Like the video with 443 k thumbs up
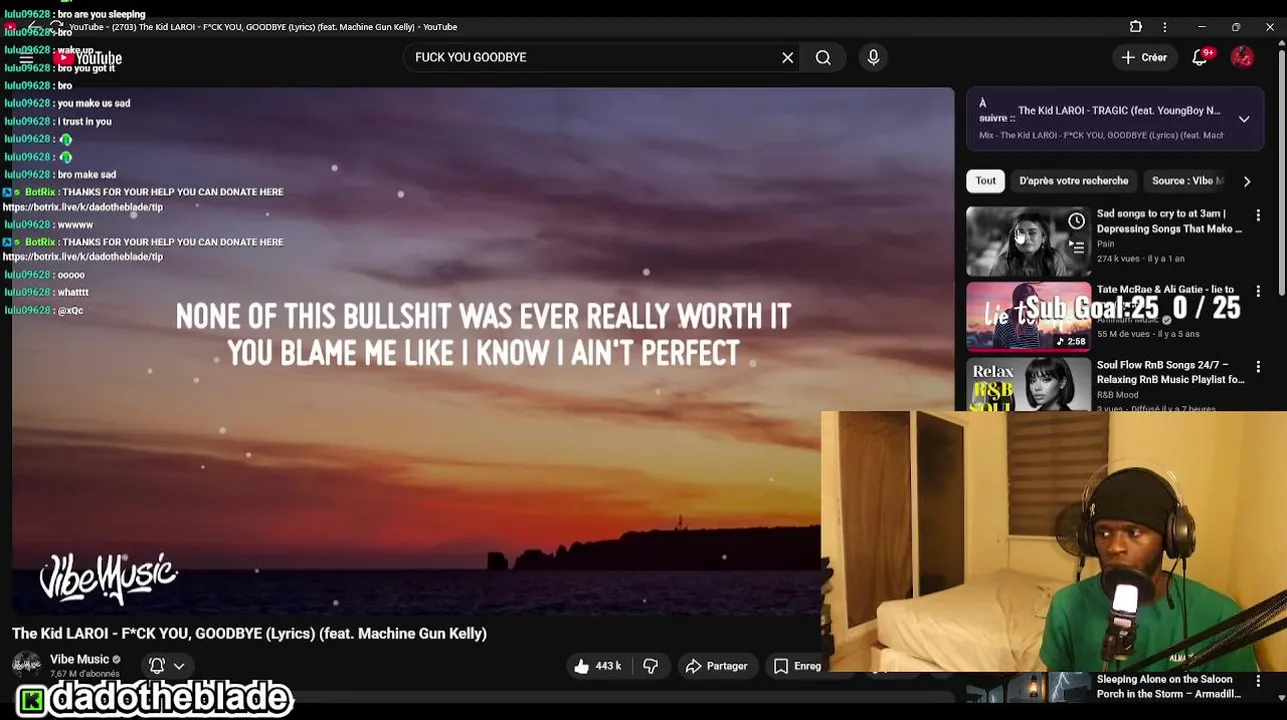The height and width of the screenshot is (720, 1287). pos(598,666)
